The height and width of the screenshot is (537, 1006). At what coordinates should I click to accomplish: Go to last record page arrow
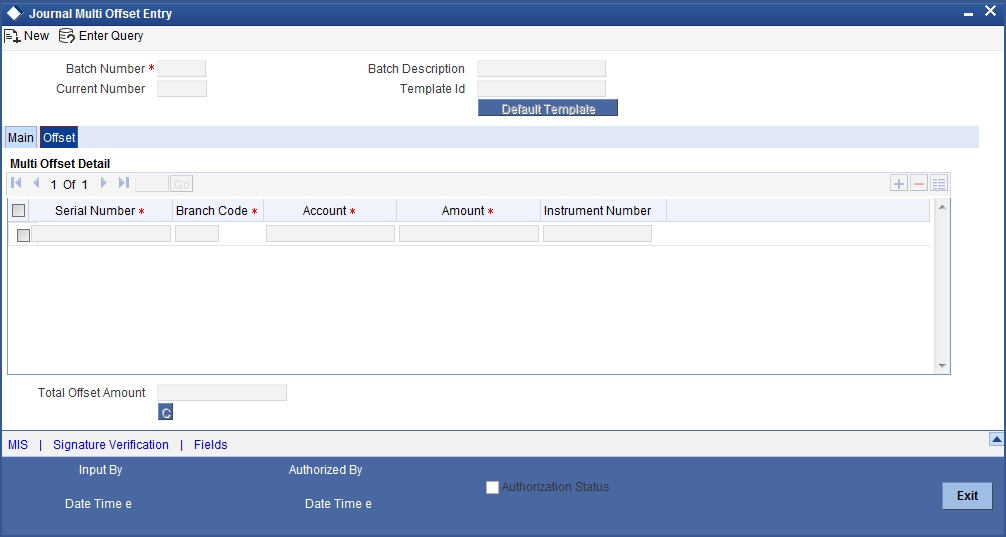pyautogui.click(x=124, y=183)
